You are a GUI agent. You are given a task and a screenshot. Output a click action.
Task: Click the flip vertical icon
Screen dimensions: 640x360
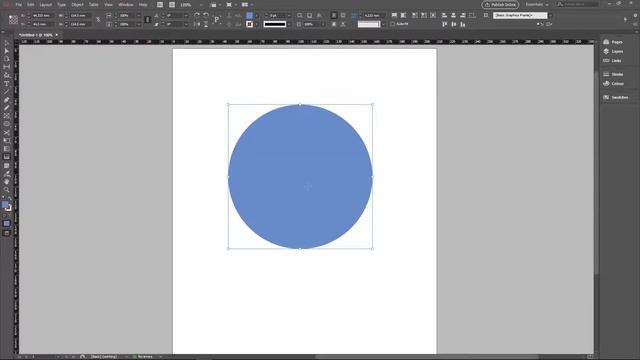point(206,24)
